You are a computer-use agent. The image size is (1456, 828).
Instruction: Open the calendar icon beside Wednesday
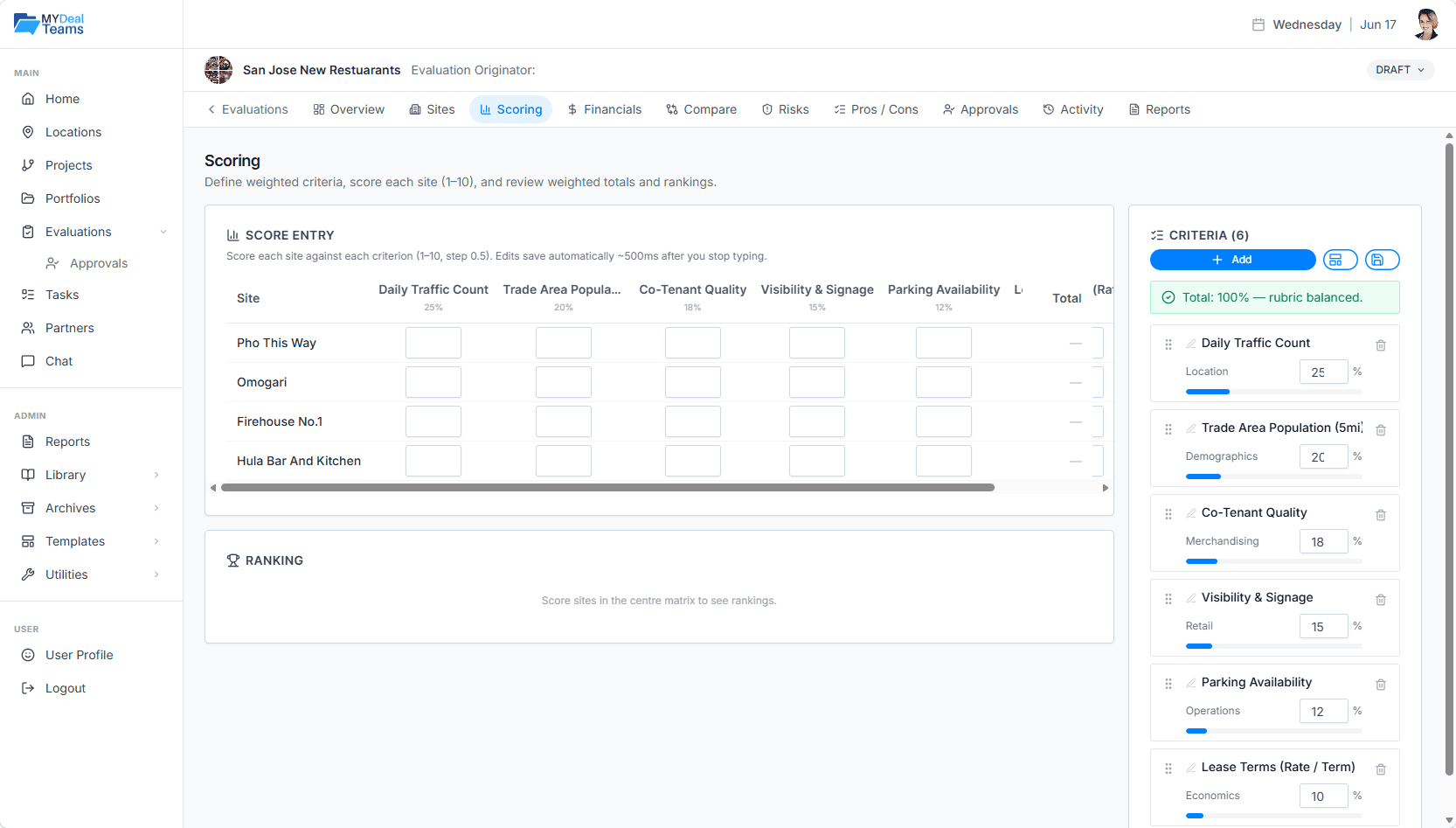[1258, 24]
